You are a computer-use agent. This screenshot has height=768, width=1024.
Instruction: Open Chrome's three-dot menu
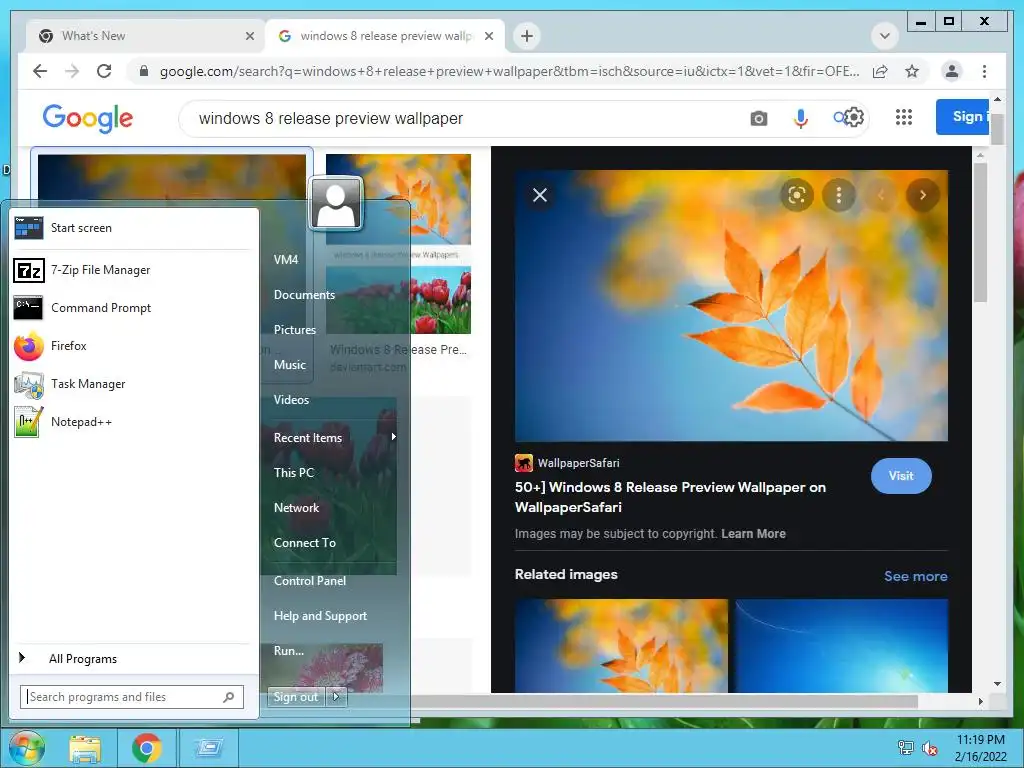[x=984, y=71]
